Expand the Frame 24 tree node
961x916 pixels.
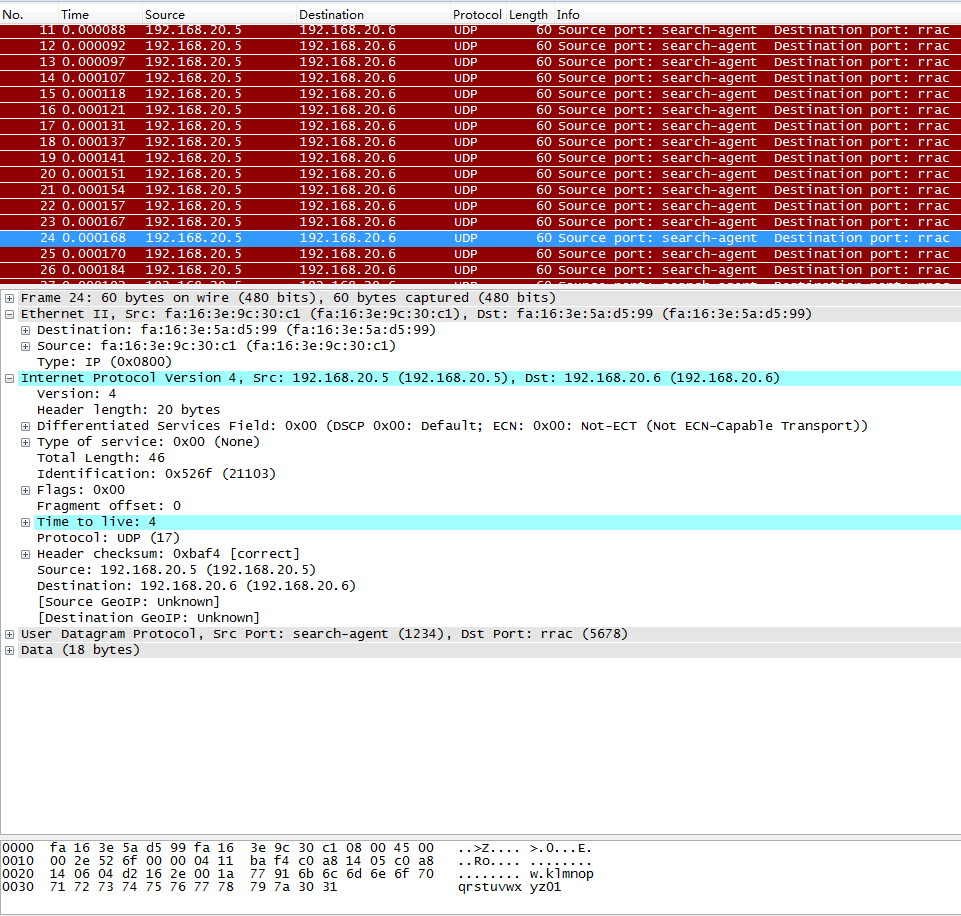point(9,298)
